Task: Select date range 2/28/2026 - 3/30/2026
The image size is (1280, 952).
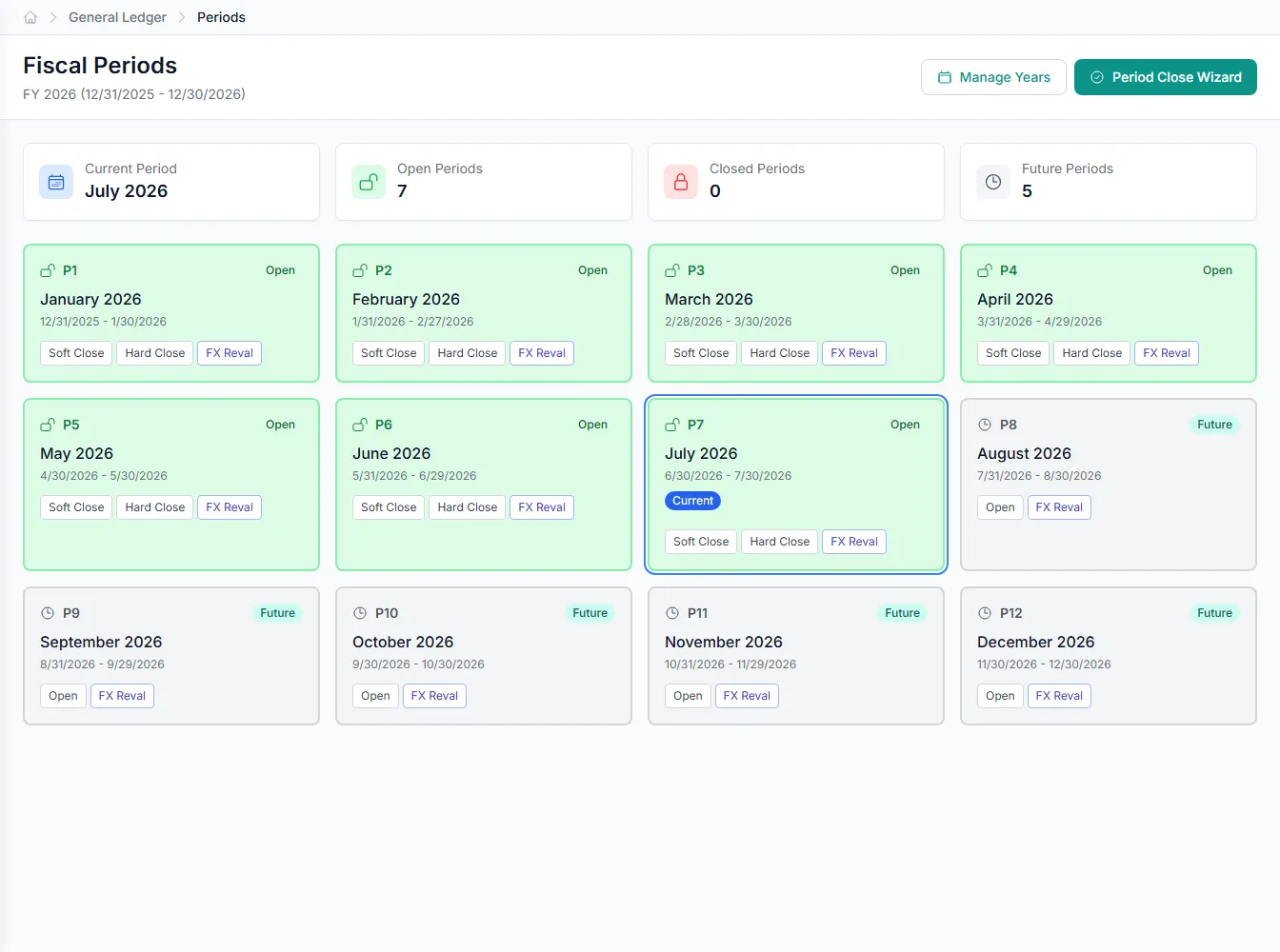Action: [728, 322]
